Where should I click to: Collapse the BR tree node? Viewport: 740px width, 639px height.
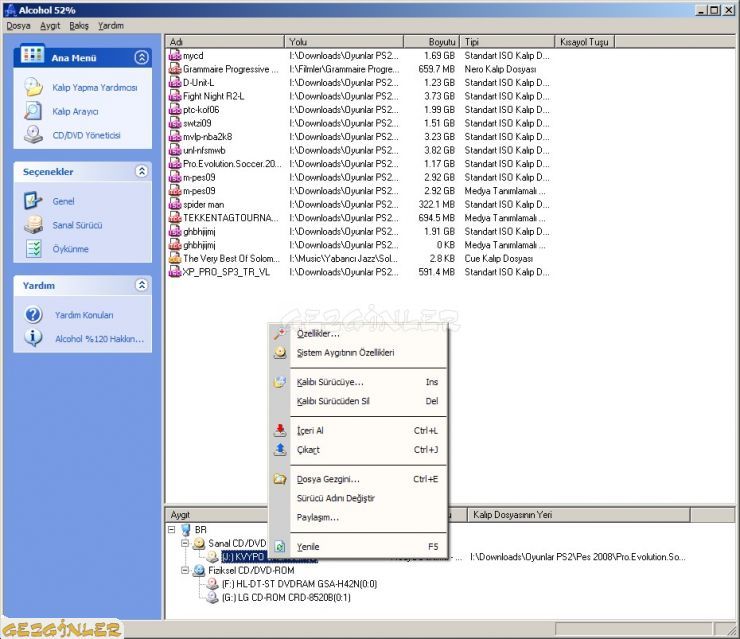172,530
